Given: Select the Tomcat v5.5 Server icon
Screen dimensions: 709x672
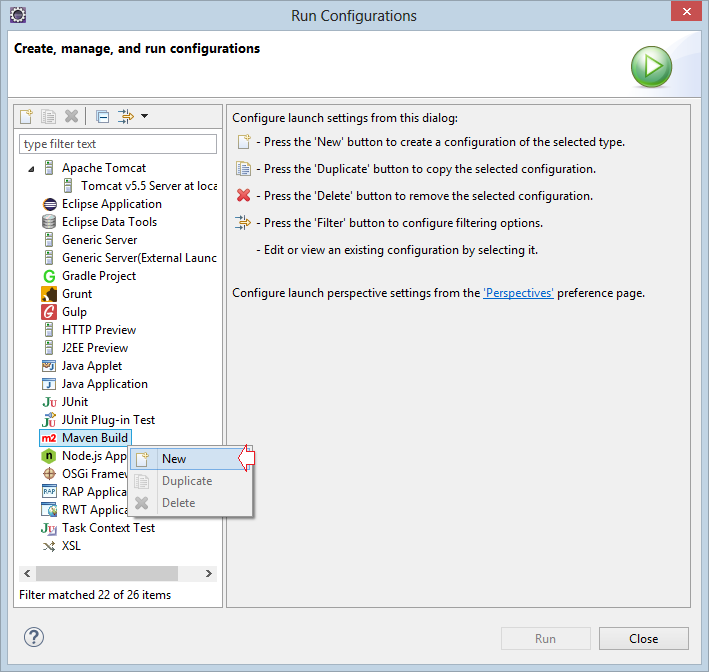Looking at the screenshot, I should point(68,186).
